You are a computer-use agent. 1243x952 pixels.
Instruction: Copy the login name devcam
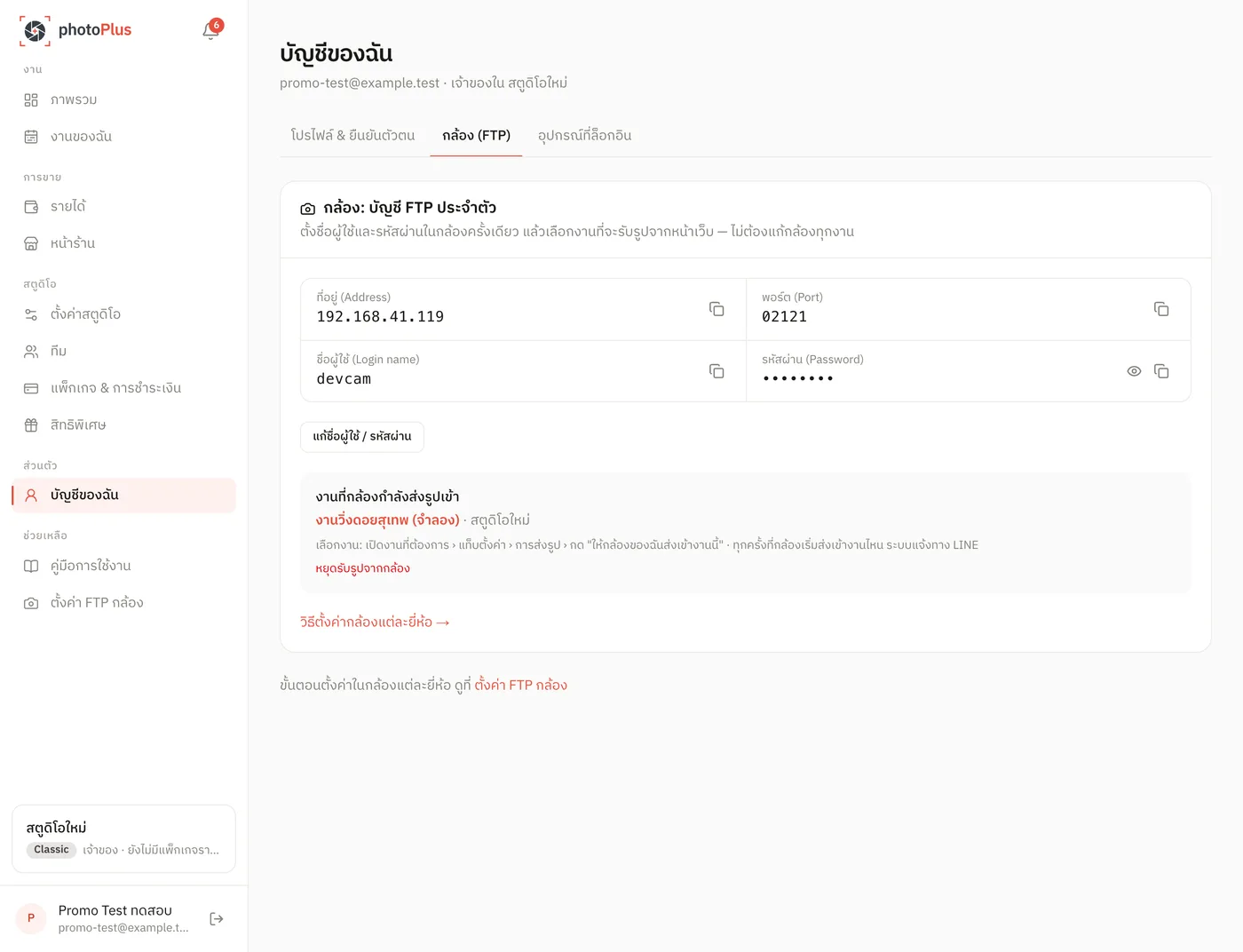tap(717, 371)
